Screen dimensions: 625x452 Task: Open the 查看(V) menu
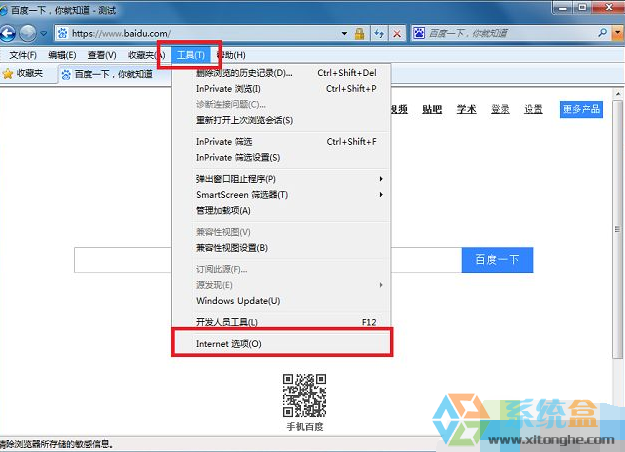click(x=102, y=55)
